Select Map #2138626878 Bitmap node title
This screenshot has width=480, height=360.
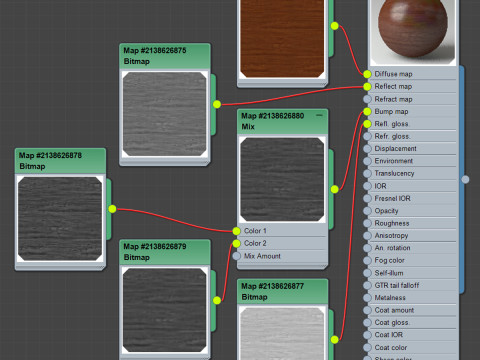click(60, 161)
